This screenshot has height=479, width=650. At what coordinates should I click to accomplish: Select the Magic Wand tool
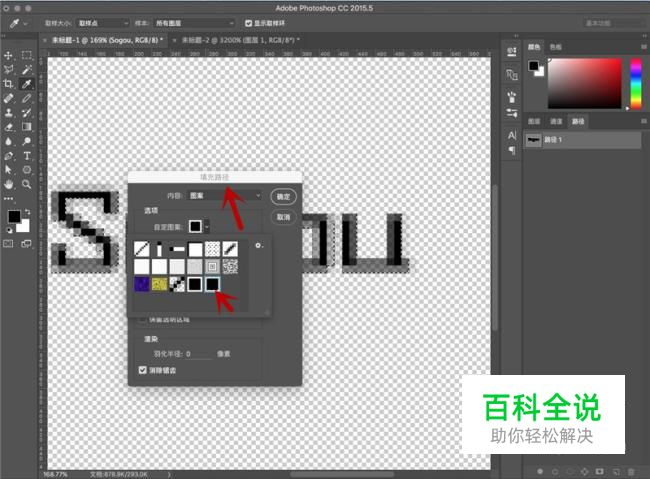point(27,69)
